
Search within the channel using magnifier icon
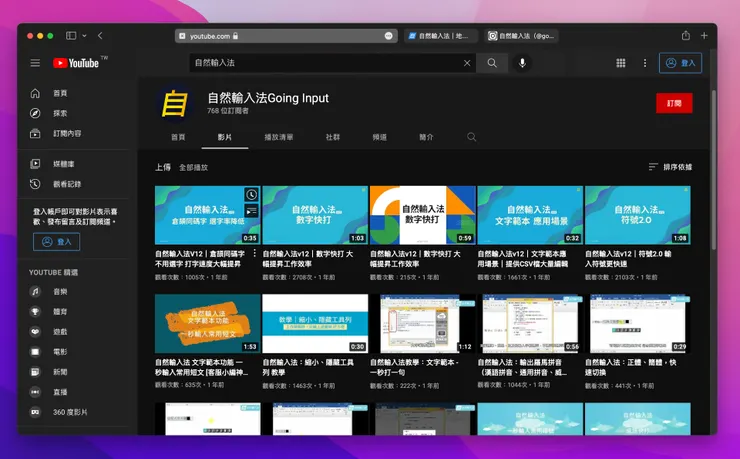pyautogui.click(x=471, y=137)
